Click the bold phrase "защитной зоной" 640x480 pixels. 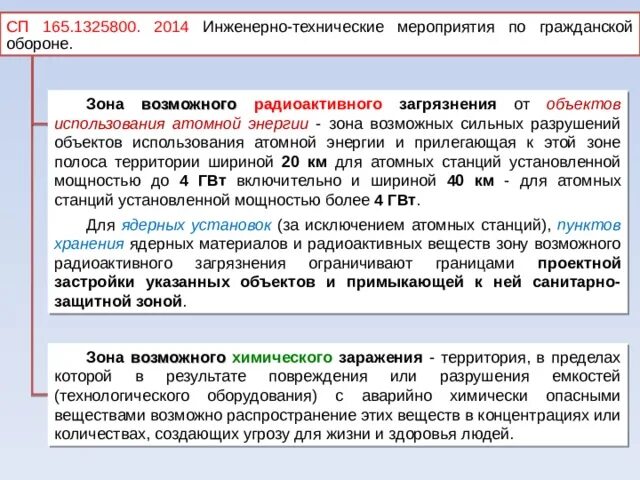(118, 302)
